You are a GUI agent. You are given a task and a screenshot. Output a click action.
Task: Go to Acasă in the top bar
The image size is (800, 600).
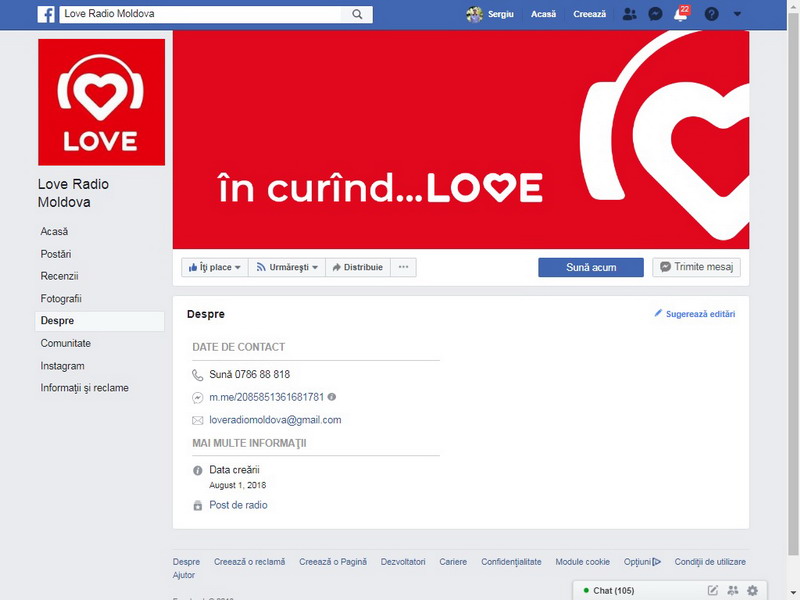[x=543, y=14]
